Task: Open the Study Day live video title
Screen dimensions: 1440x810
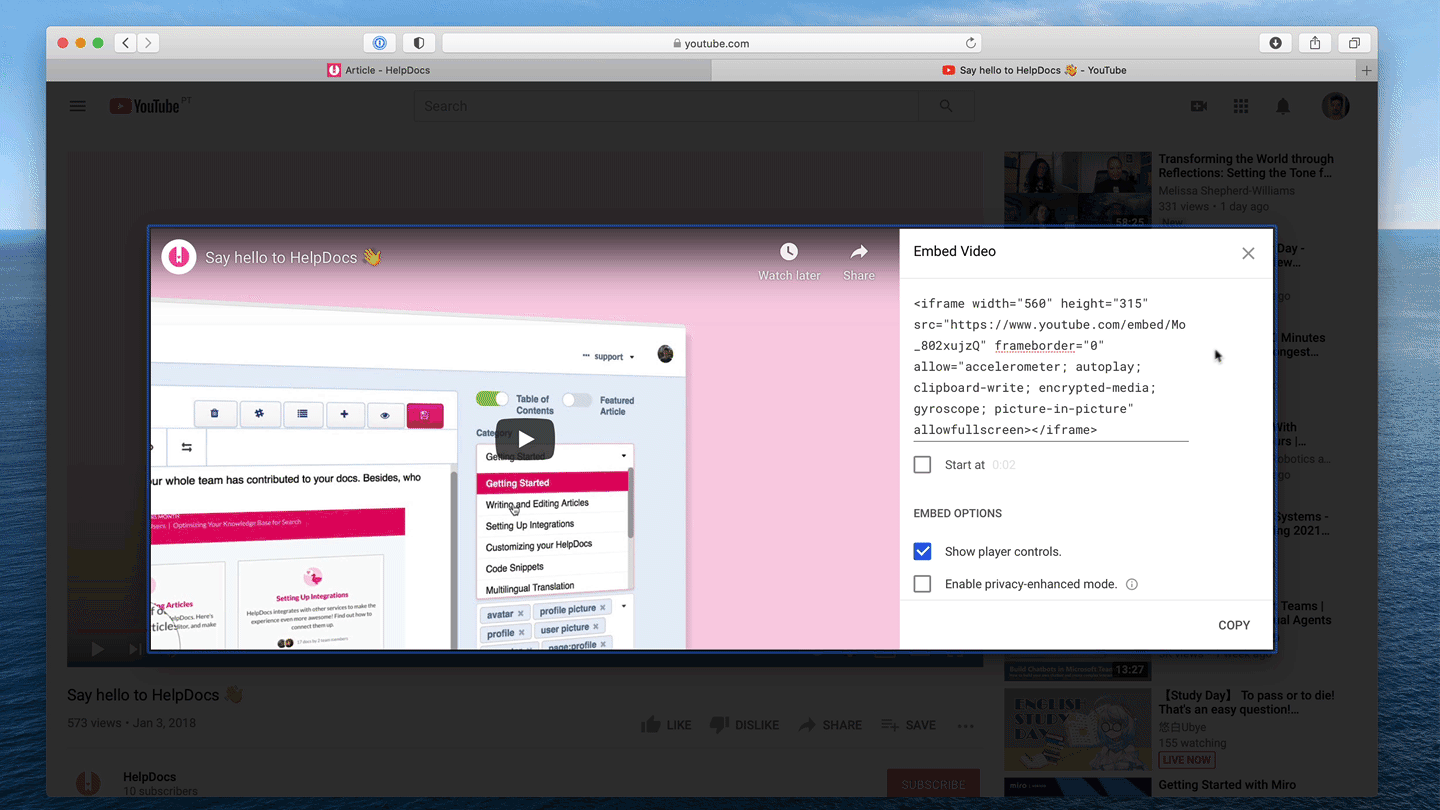Action: pos(1246,702)
